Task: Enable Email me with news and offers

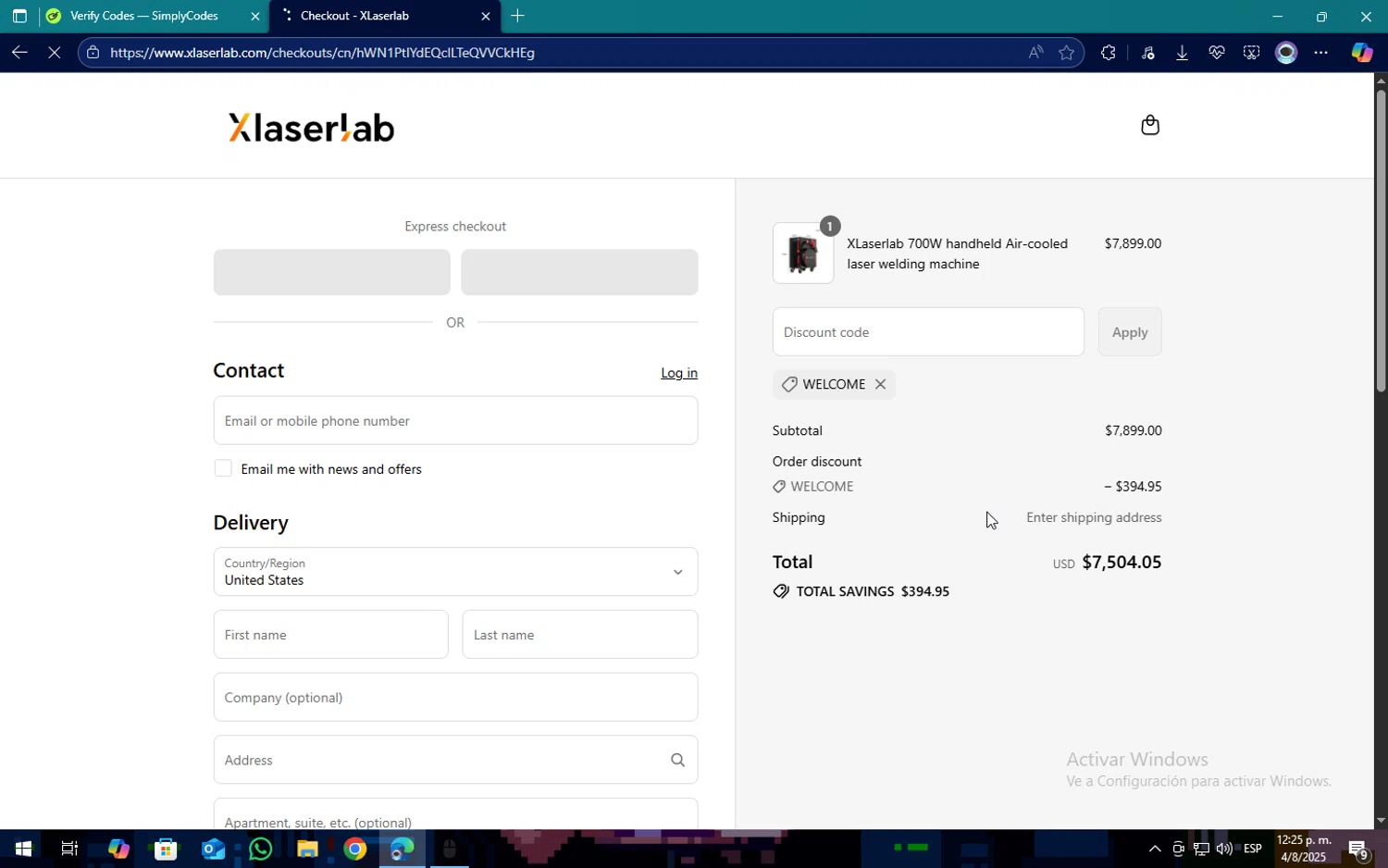Action: pyautogui.click(x=223, y=468)
